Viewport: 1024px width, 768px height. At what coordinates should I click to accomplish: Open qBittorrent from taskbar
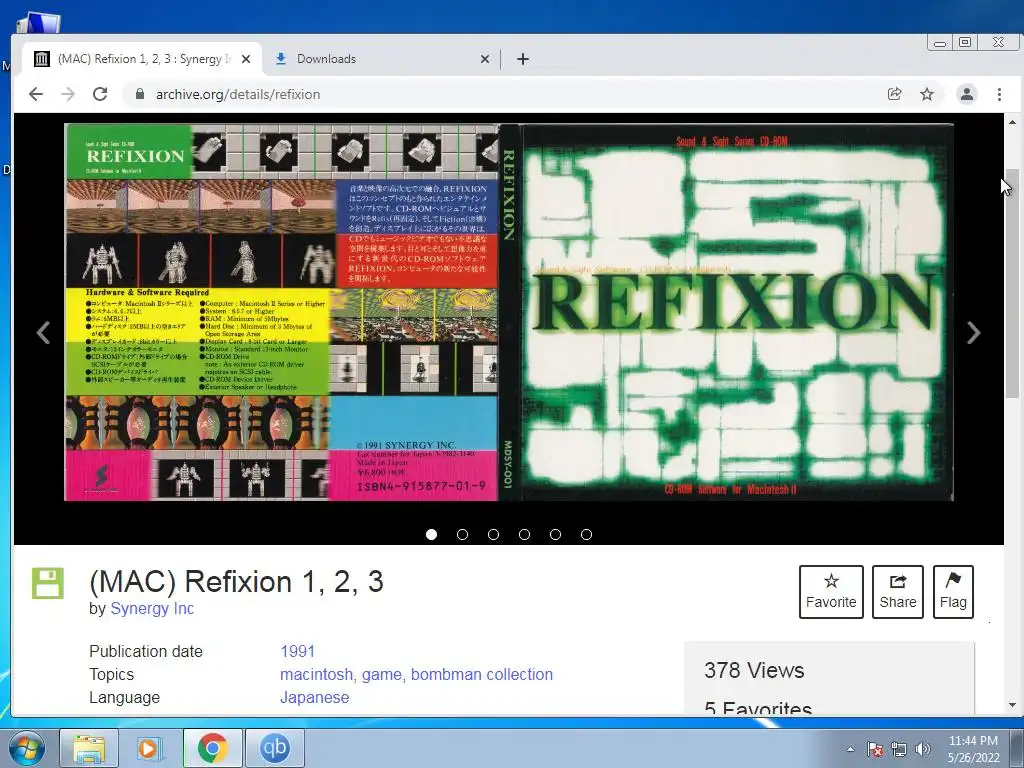274,748
